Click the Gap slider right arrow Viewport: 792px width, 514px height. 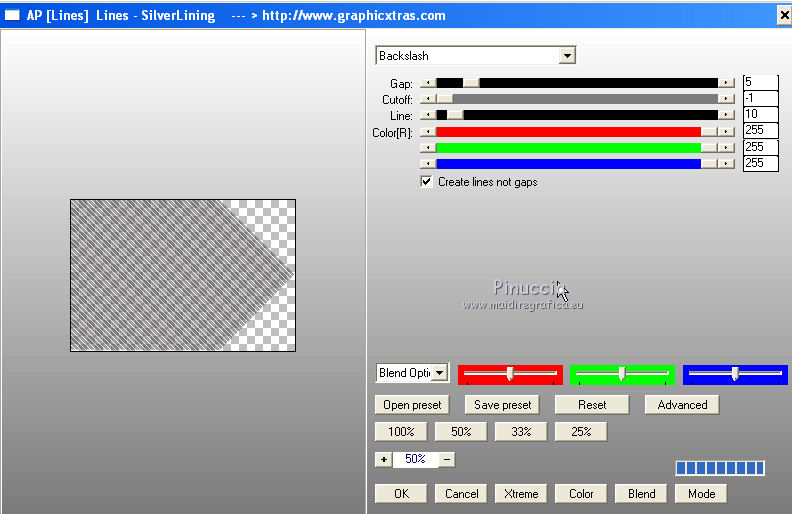click(726, 83)
